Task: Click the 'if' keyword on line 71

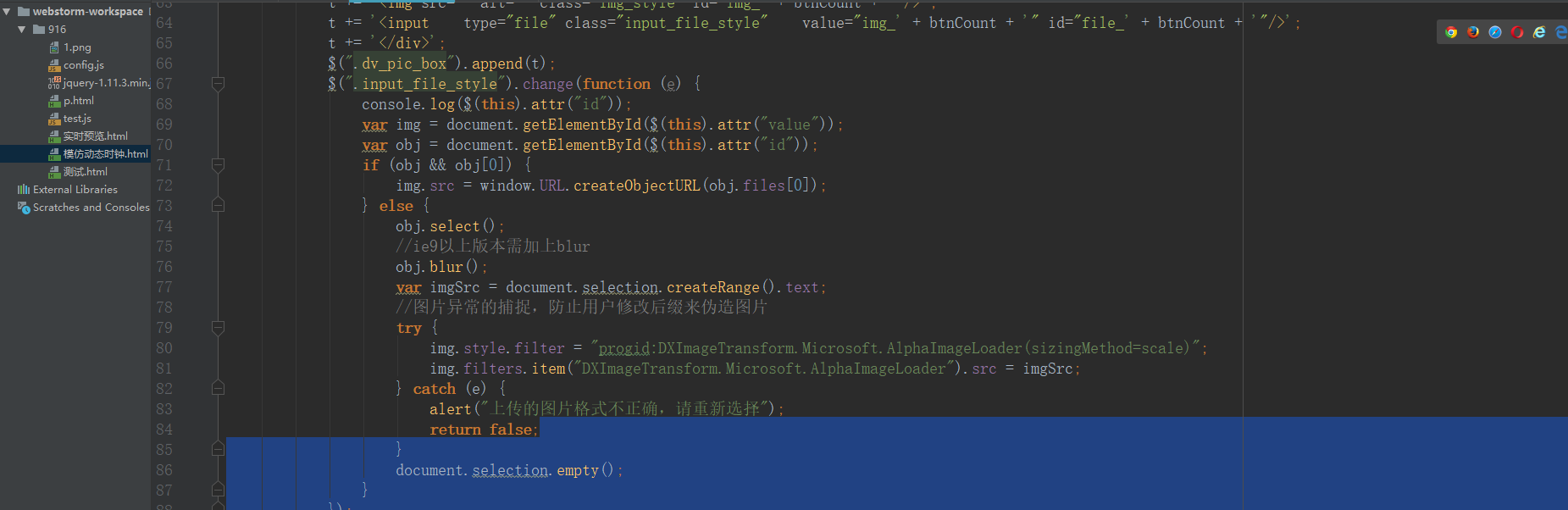Action: pyautogui.click(x=370, y=165)
